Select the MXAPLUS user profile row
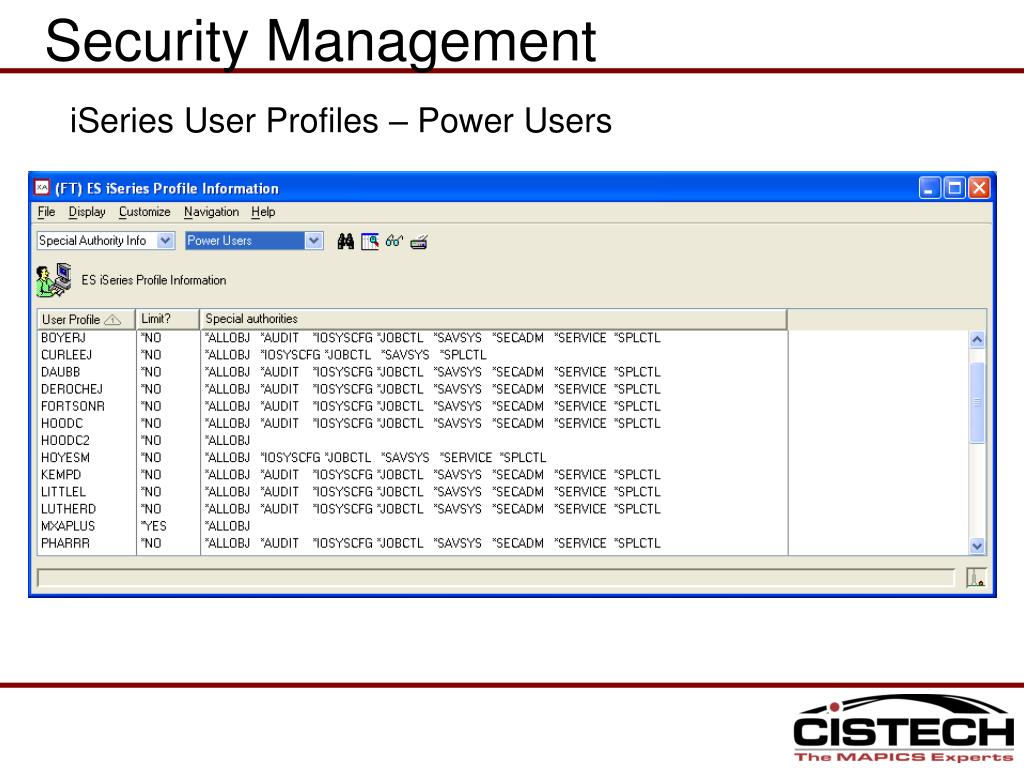This screenshot has width=1024, height=768. point(413,526)
